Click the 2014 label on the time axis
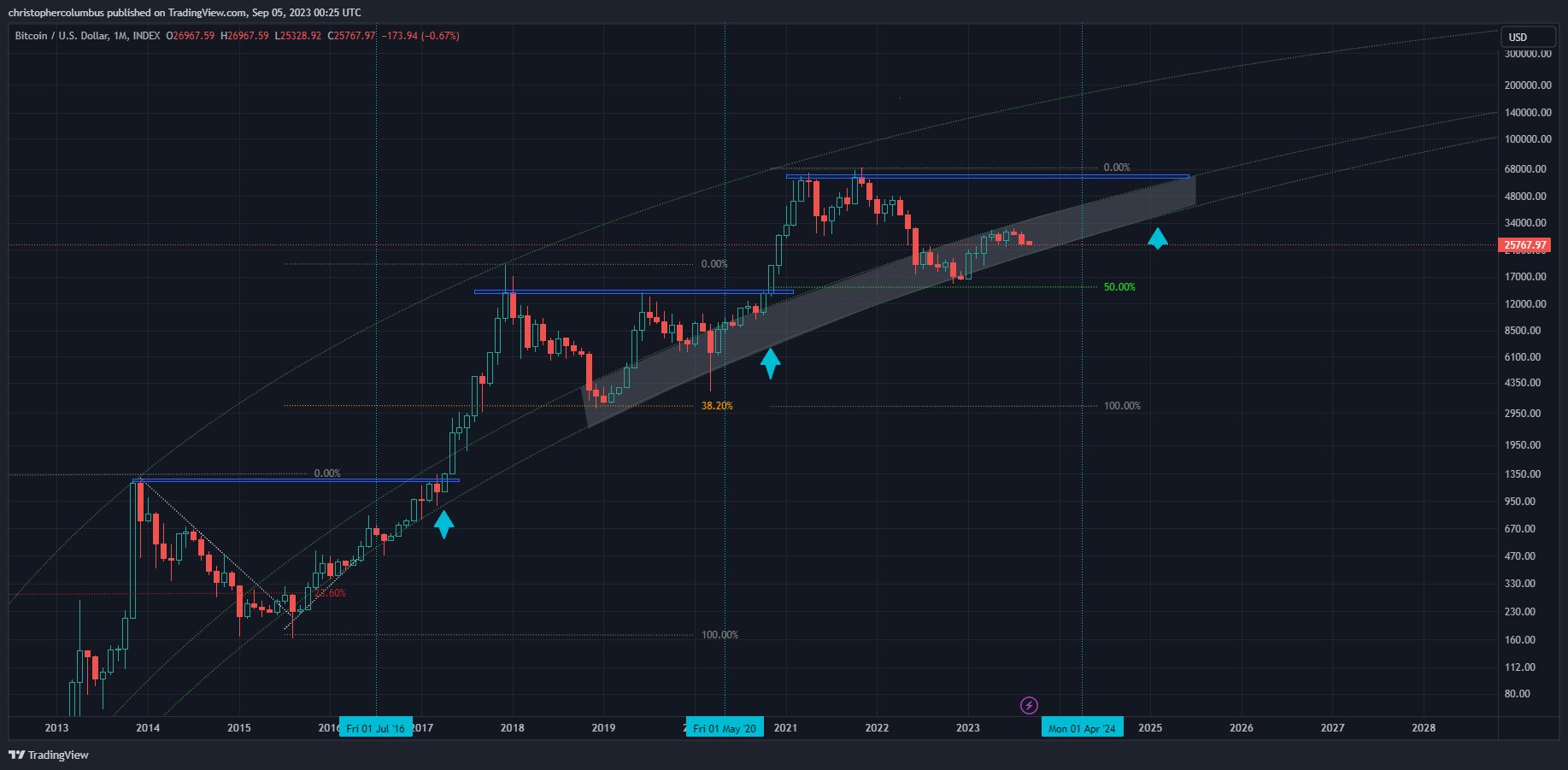The height and width of the screenshot is (770, 1568). tap(148, 728)
